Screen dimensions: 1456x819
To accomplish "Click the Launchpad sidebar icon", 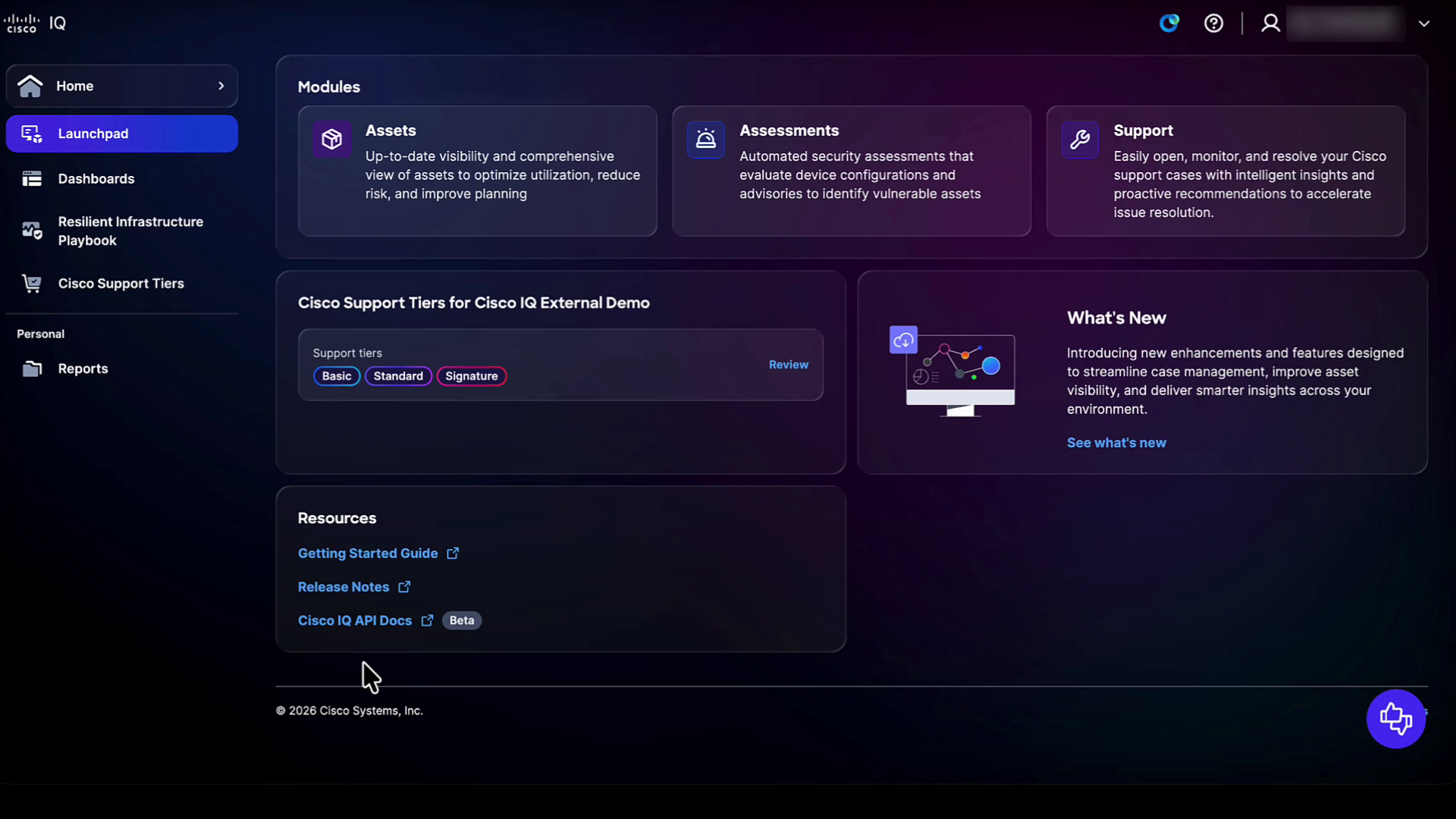I will [32, 133].
